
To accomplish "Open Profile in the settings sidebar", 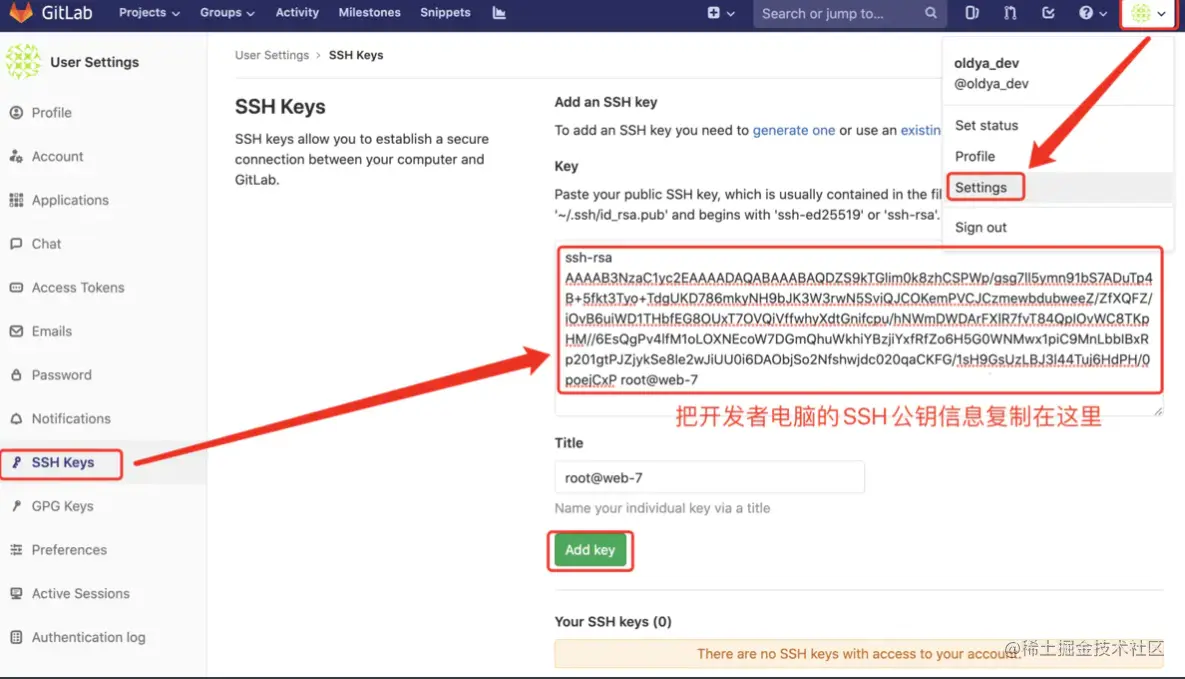I will coord(51,113).
